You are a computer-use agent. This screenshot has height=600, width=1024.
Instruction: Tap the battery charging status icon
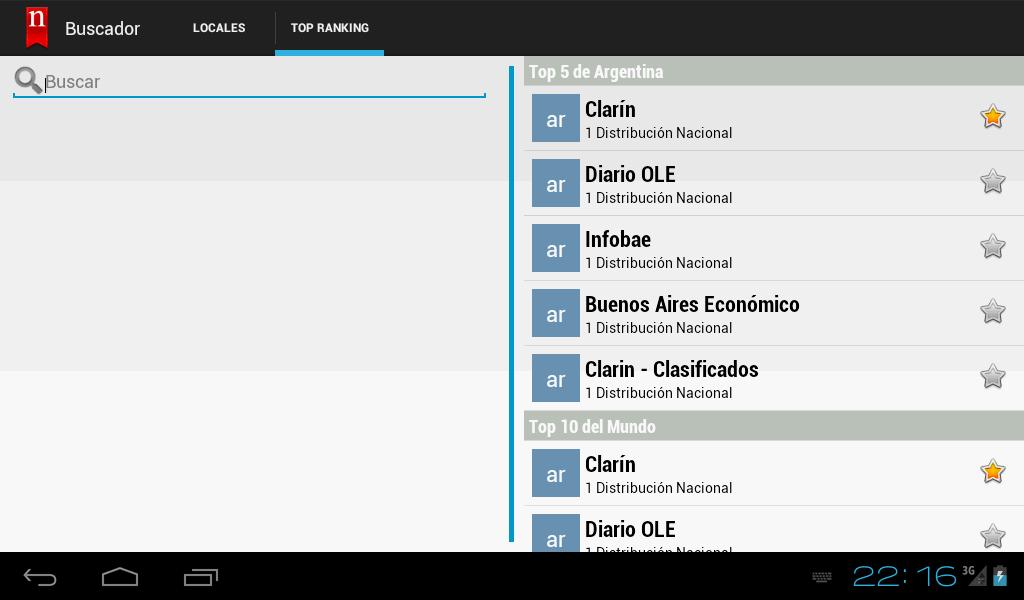(x=1000, y=576)
